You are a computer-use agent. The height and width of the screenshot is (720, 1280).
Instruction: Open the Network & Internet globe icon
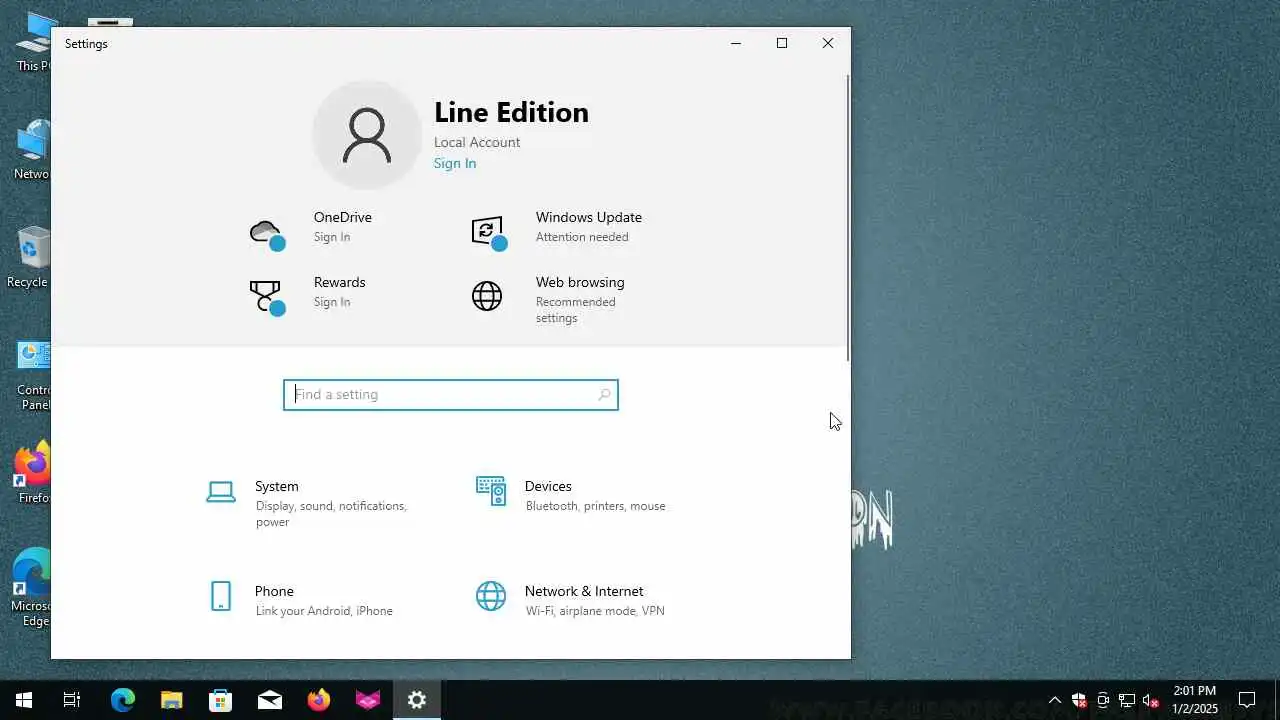[491, 596]
